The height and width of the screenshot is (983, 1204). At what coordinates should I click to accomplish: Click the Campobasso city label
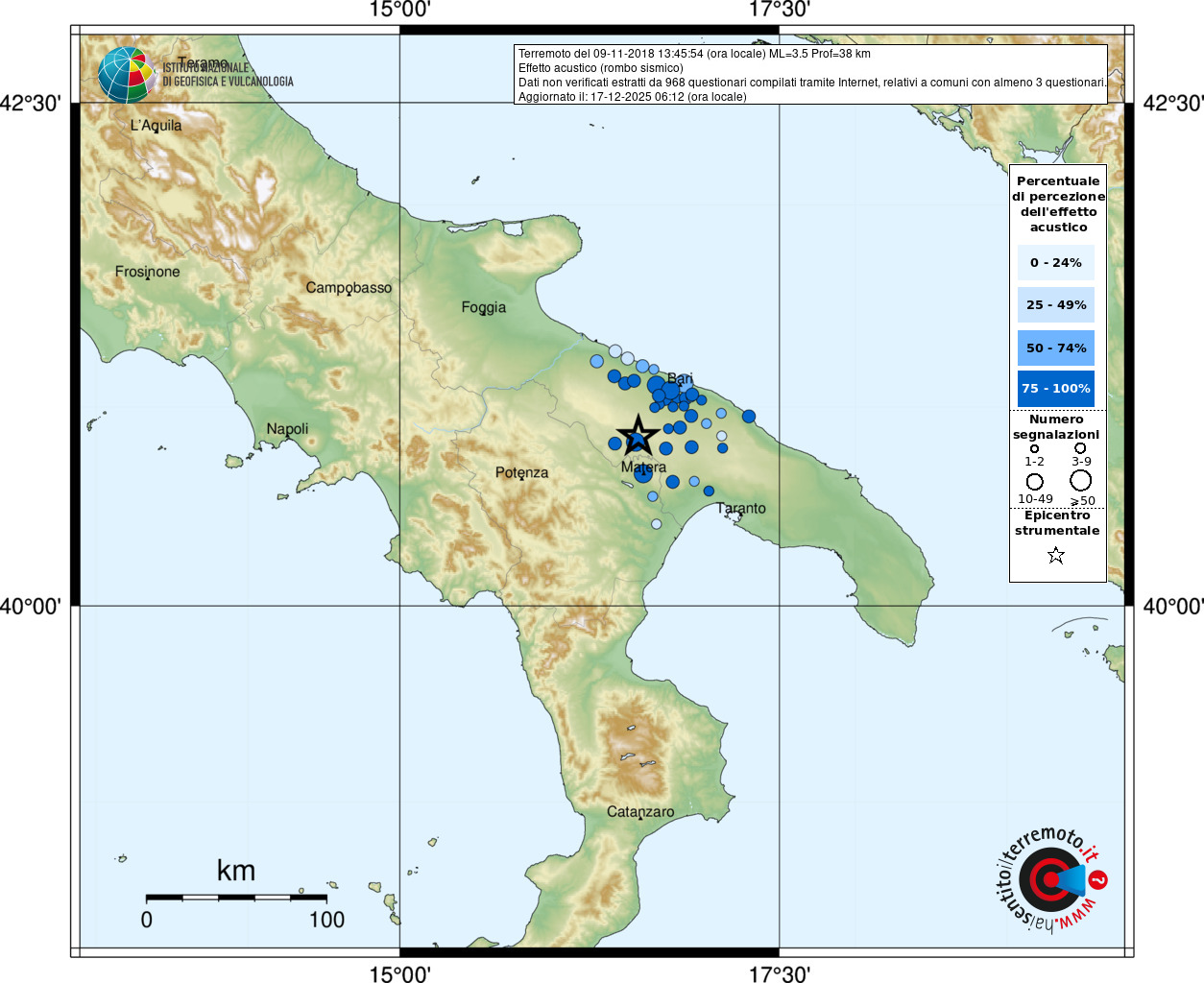[349, 287]
